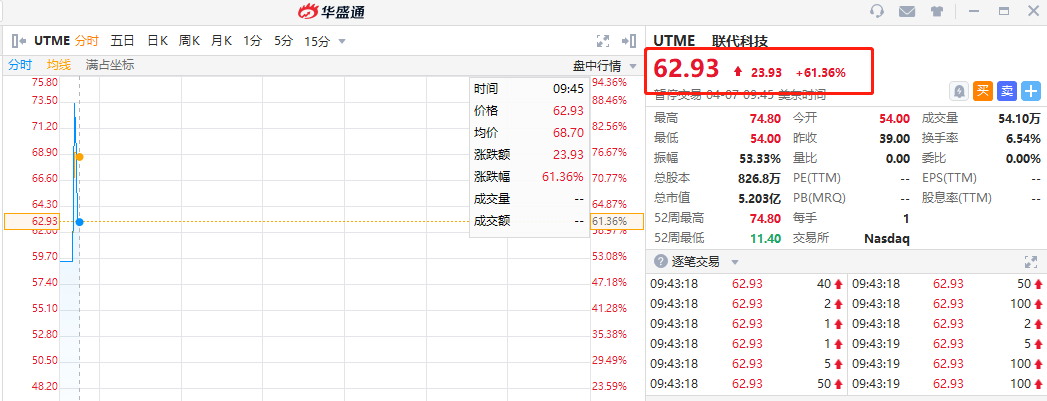This screenshot has width=1047, height=401.
Task: Click 最高 value 74.80
Action: 765,119
